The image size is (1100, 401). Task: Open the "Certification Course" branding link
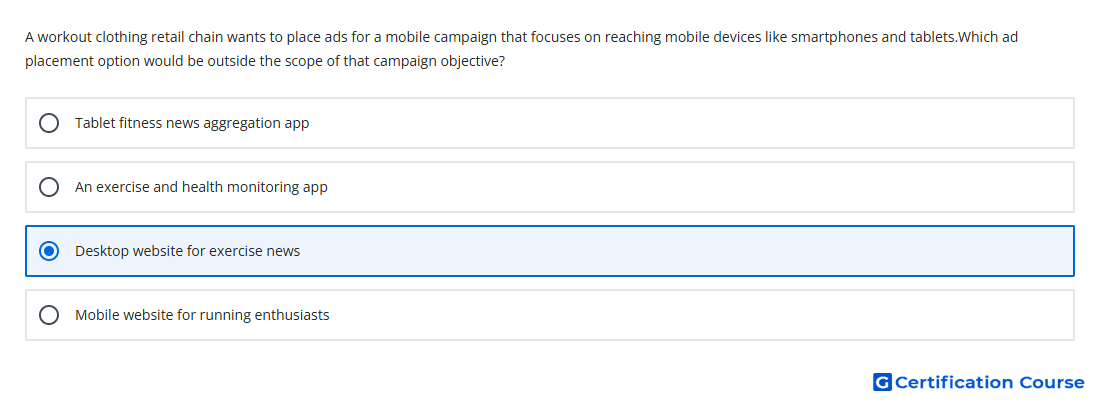point(979,382)
